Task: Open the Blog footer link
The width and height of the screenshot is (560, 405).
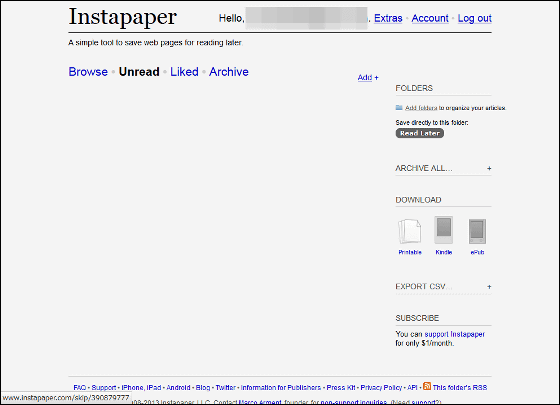Action: (x=203, y=388)
